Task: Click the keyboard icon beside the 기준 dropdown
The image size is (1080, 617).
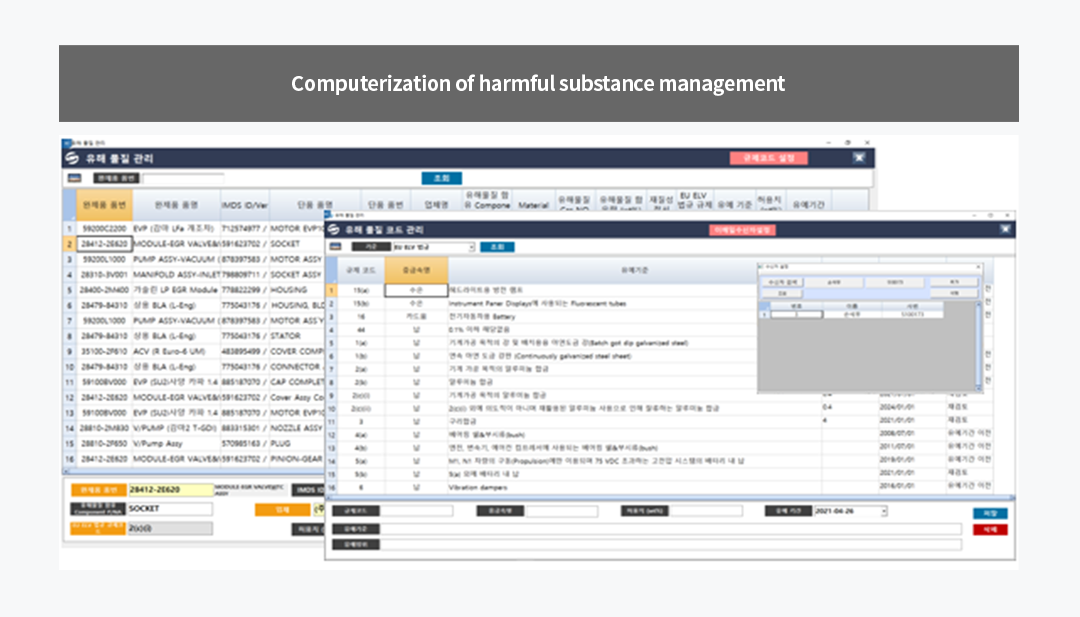Action: point(335,247)
